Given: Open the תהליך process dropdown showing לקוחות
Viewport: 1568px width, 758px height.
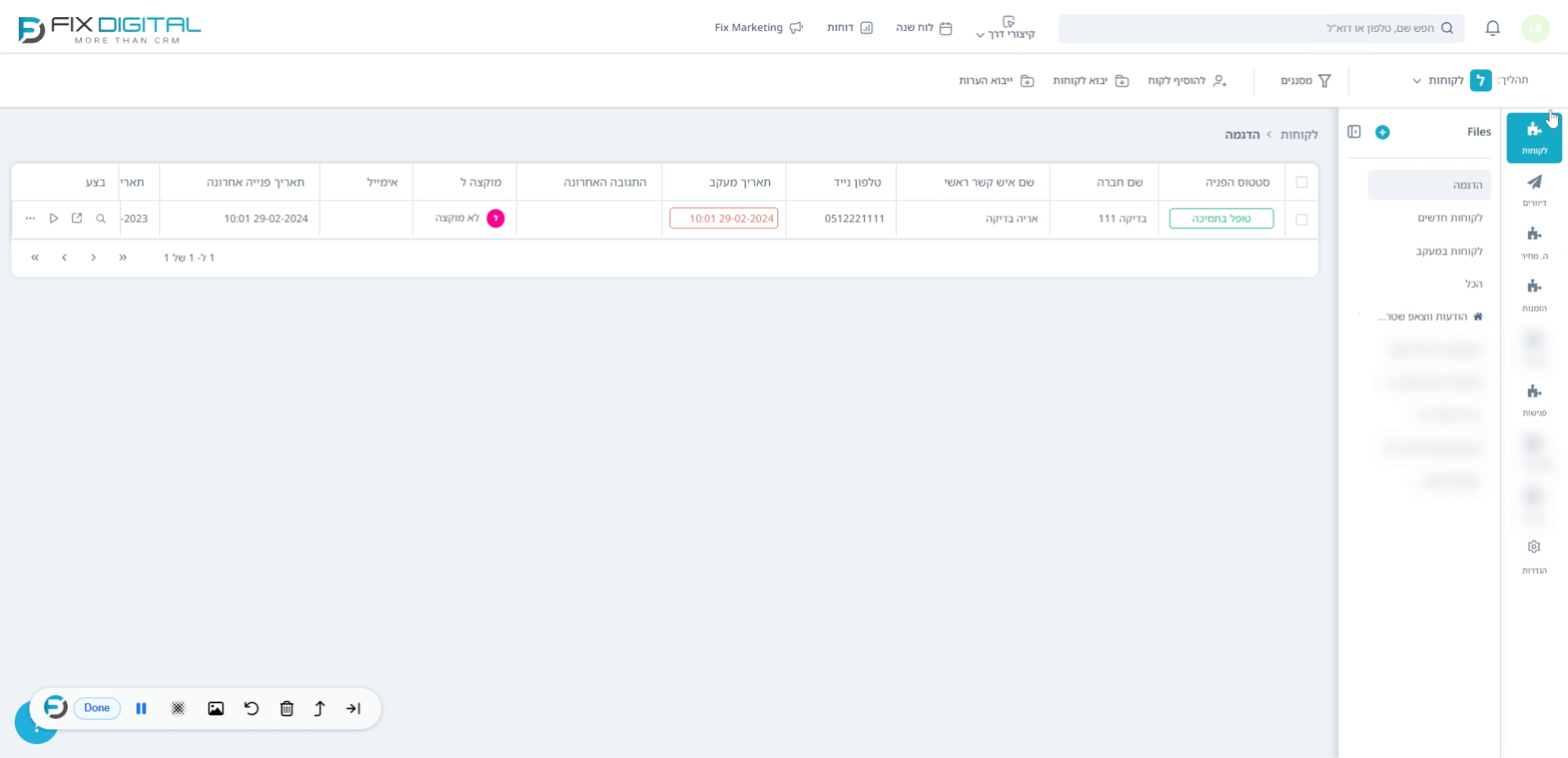Looking at the screenshot, I should pos(1452,80).
